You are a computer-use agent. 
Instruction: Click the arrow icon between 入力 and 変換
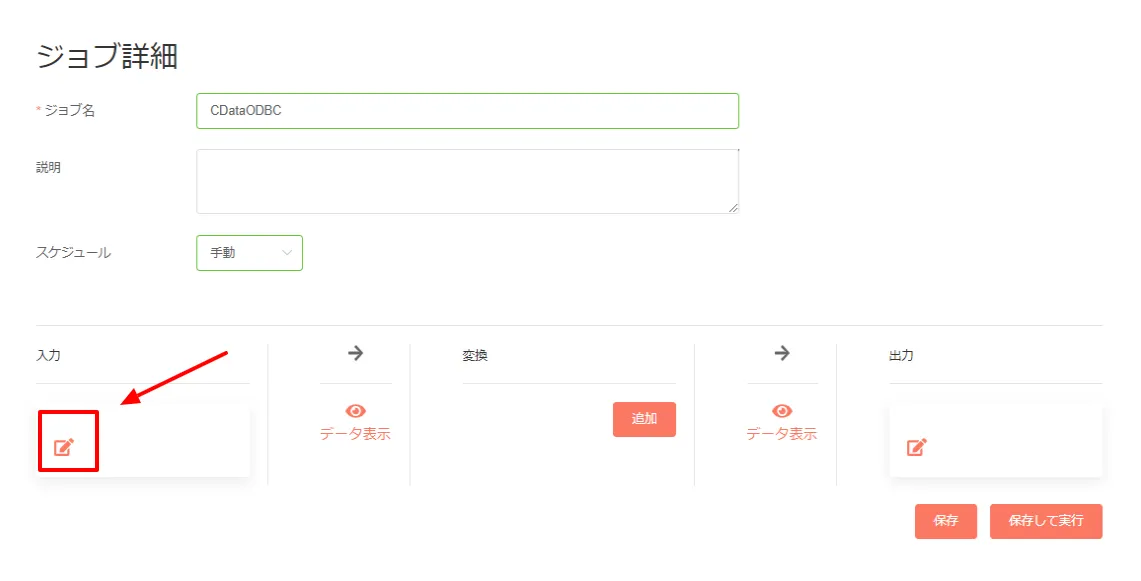[x=356, y=352]
